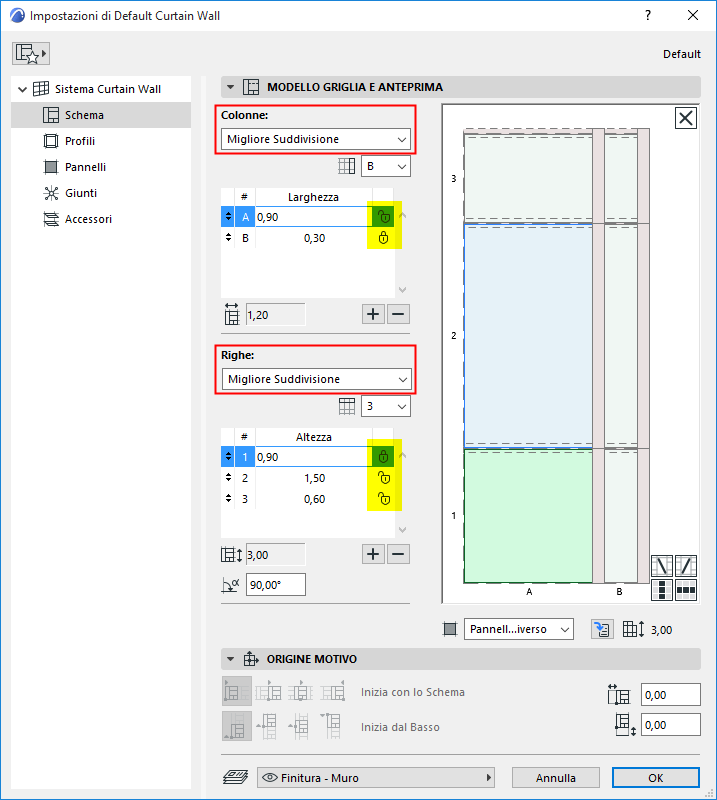Open the favorites picker button with star
Screen dimensions: 717x800
tap(31, 54)
